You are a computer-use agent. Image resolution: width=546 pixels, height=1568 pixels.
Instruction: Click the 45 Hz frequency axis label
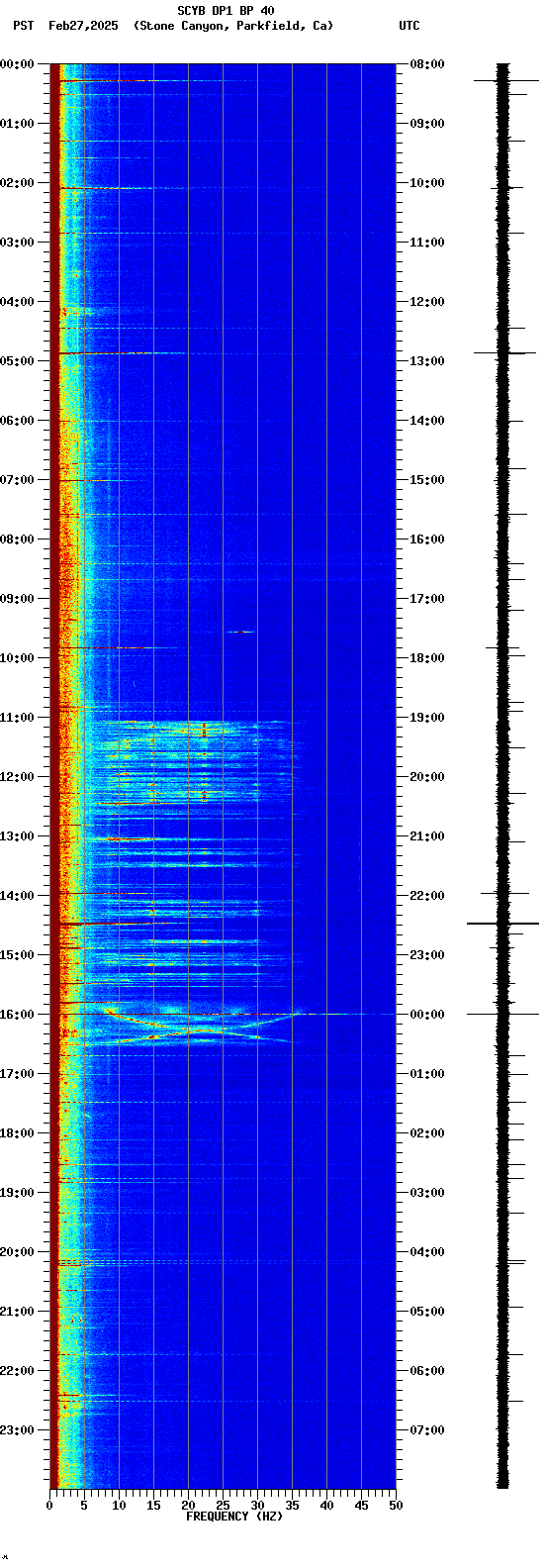point(361,1506)
